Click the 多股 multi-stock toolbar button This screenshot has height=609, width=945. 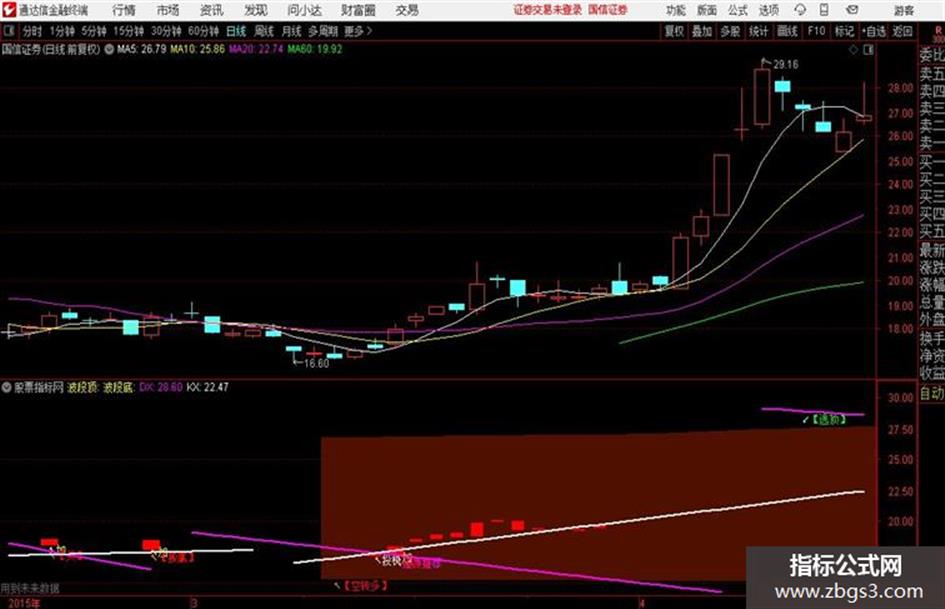[x=730, y=31]
